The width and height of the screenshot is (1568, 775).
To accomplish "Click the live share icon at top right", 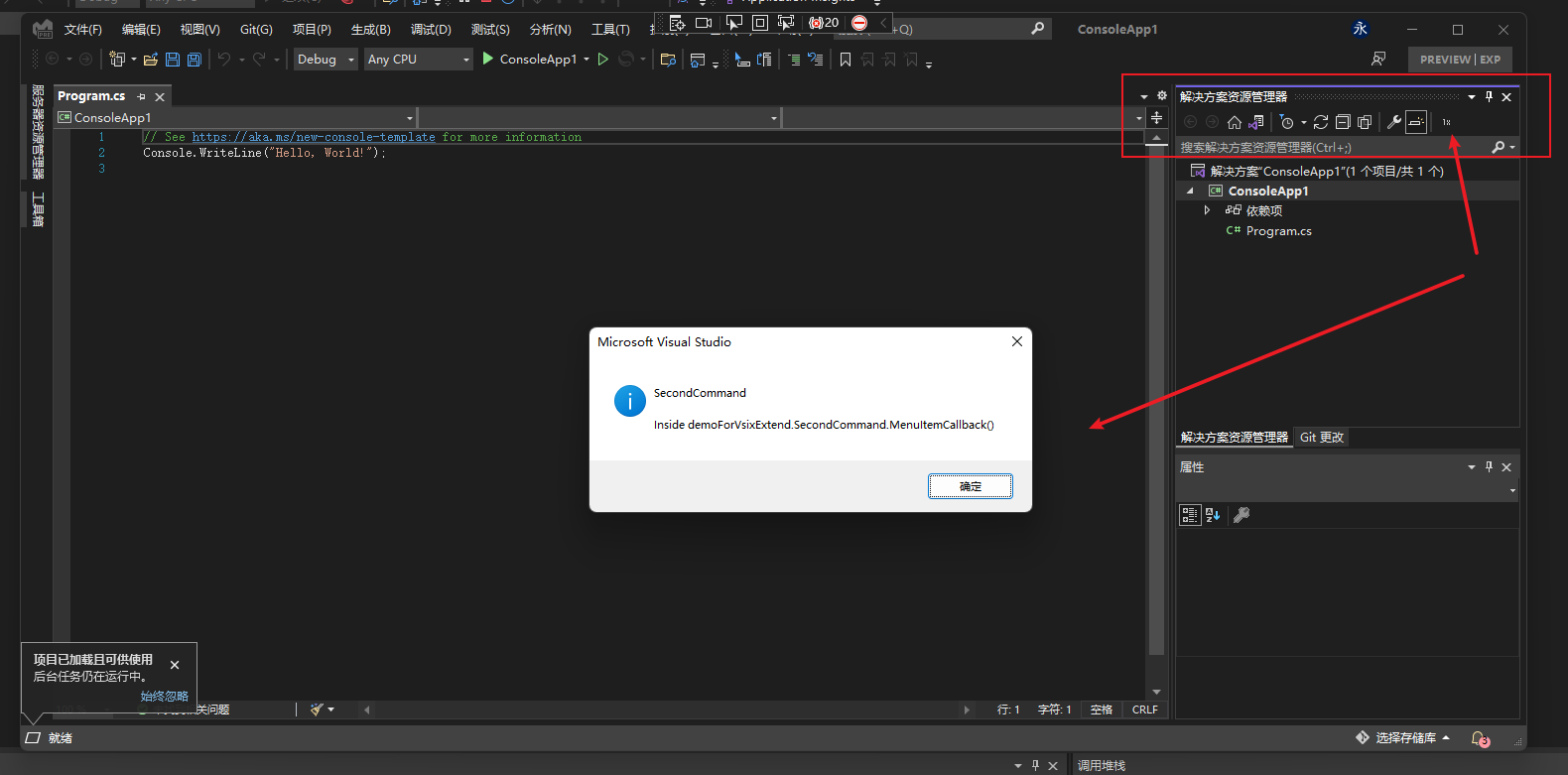I will (x=1378, y=60).
